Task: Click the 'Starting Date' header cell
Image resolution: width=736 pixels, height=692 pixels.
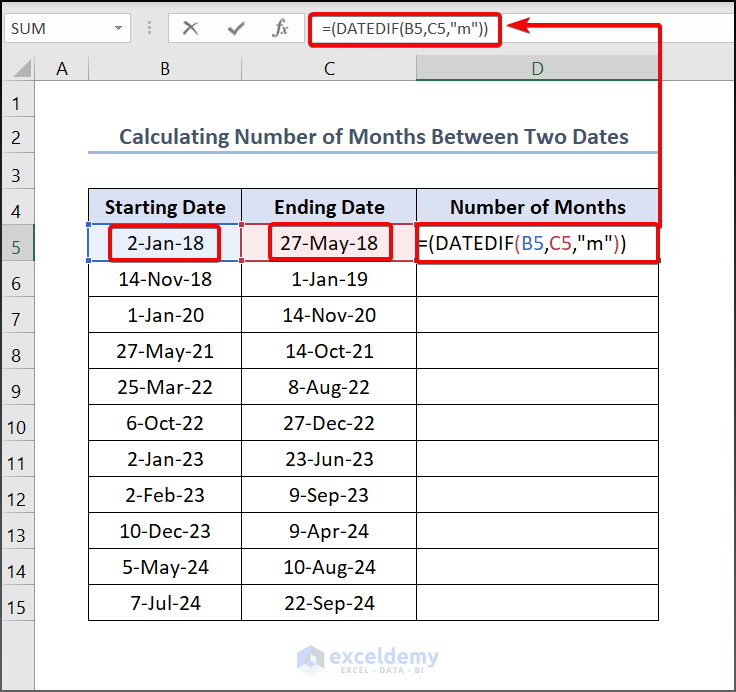Action: (165, 207)
